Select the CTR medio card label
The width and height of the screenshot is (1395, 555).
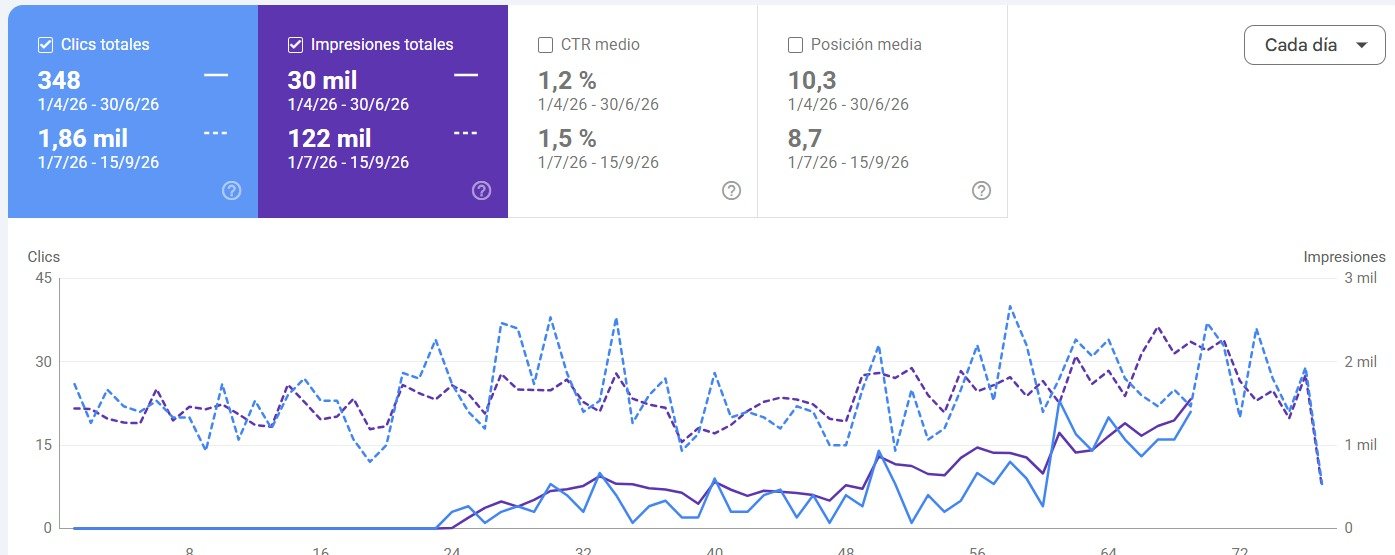pyautogui.click(x=600, y=45)
